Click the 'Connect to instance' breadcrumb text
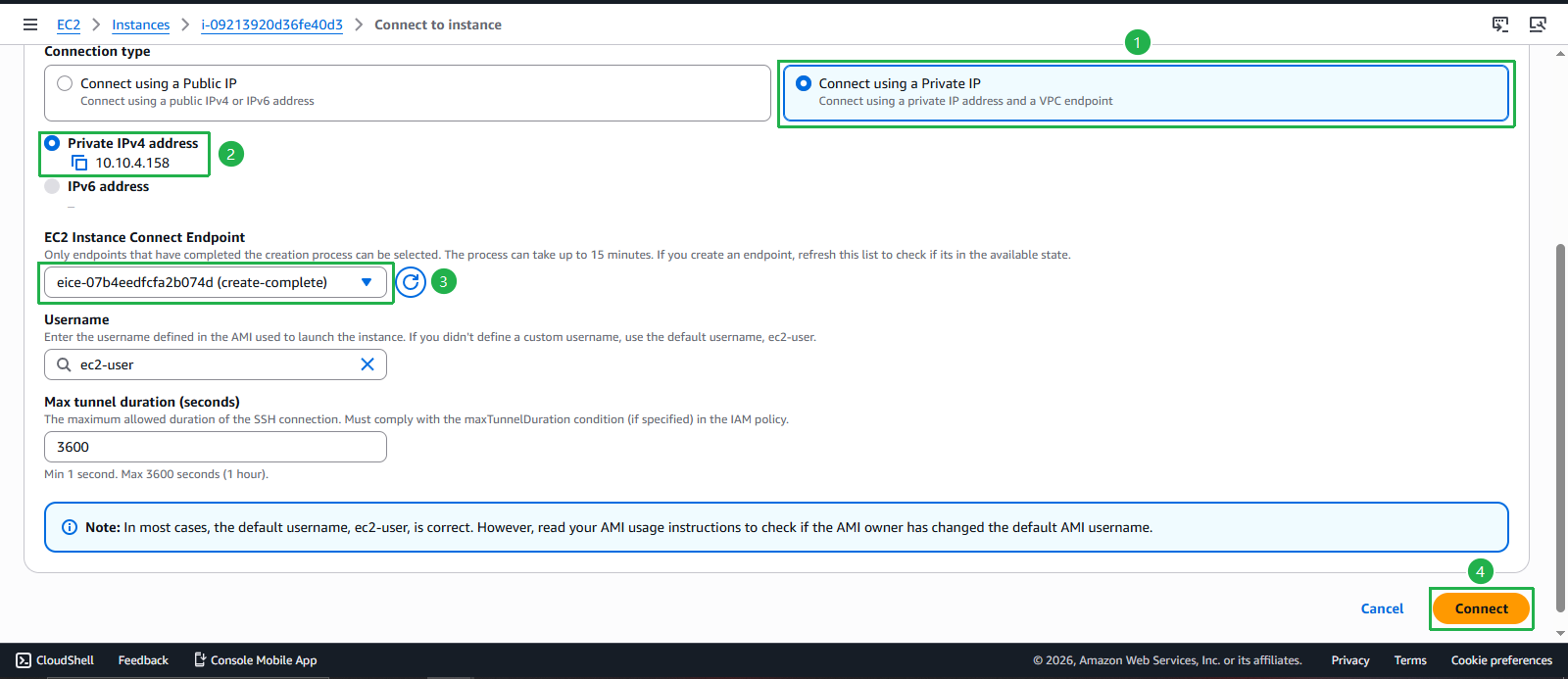 [438, 24]
